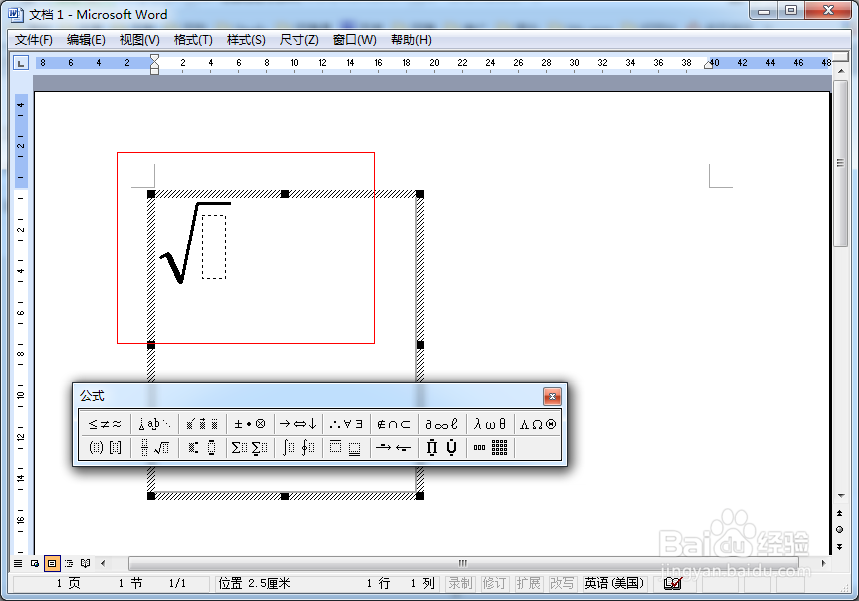
Task: Open the fence templates palette (brackets)
Action: tap(106, 448)
